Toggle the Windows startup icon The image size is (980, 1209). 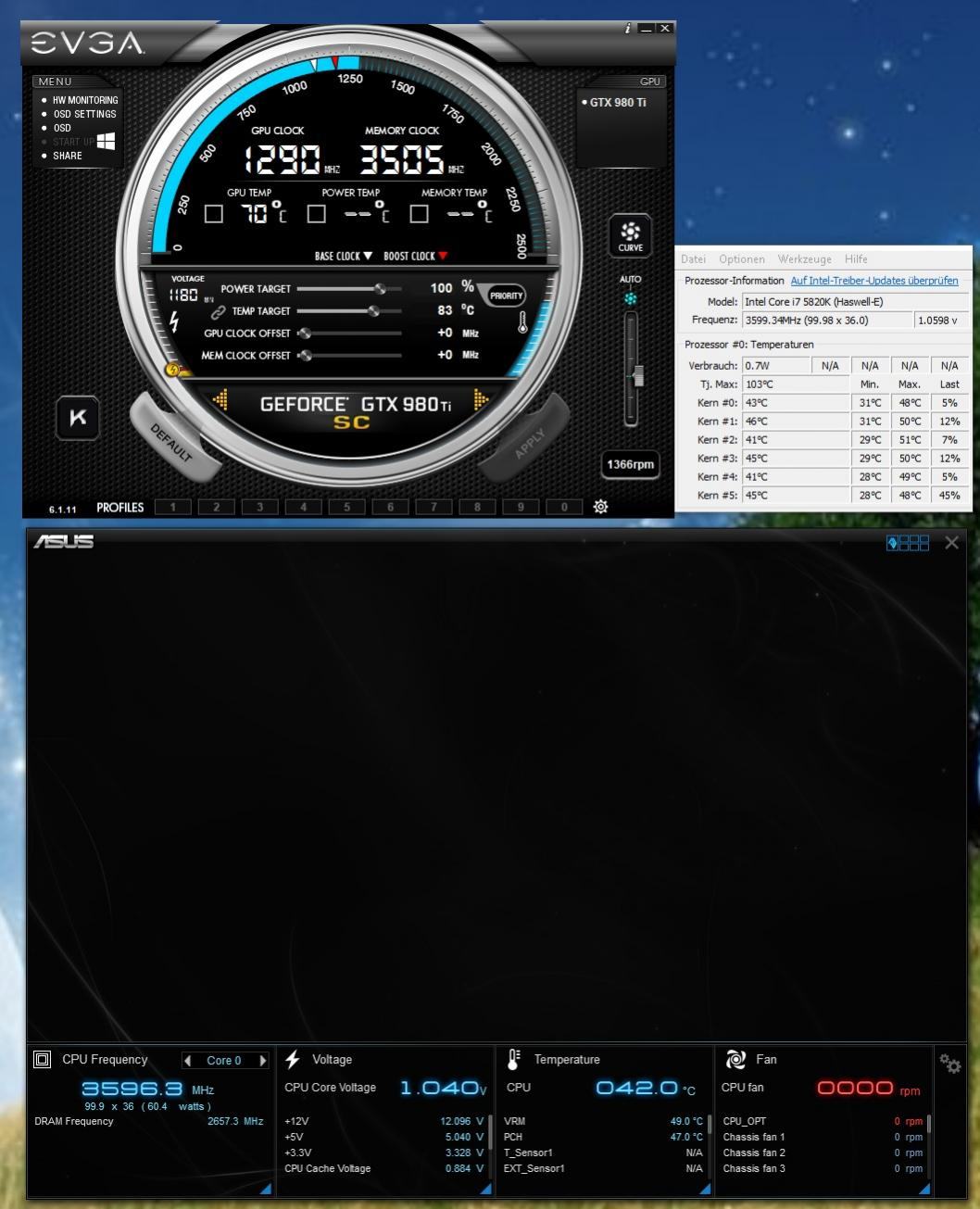point(107,141)
